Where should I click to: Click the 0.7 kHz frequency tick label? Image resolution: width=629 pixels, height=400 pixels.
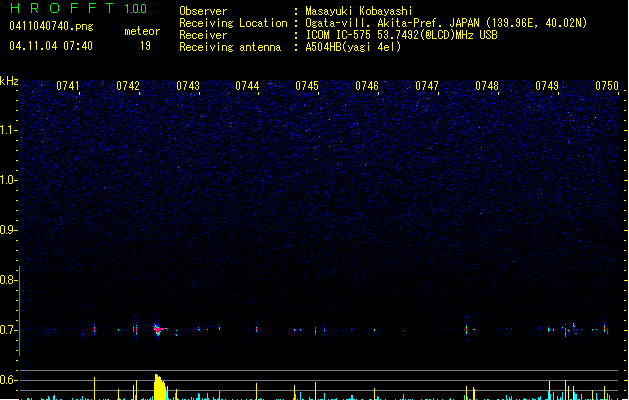pos(9,330)
